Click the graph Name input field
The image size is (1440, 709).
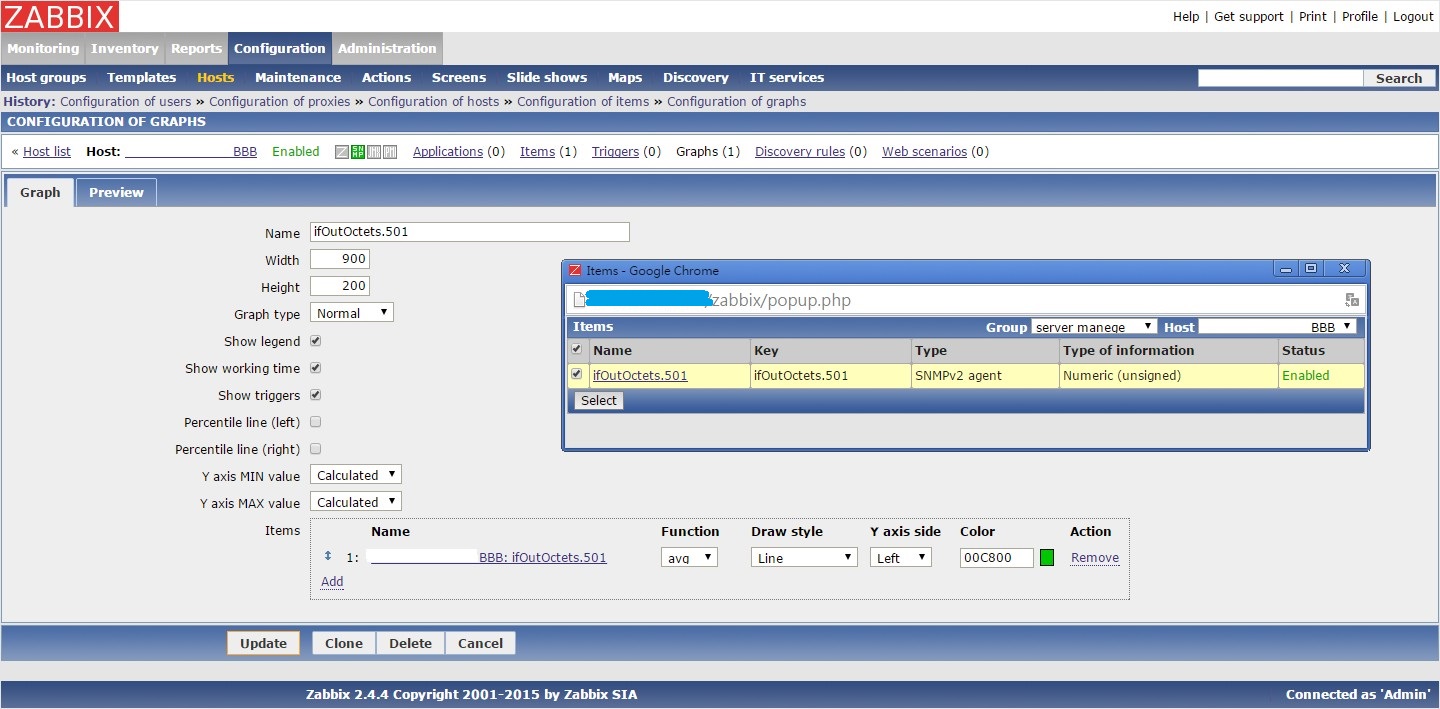(470, 232)
